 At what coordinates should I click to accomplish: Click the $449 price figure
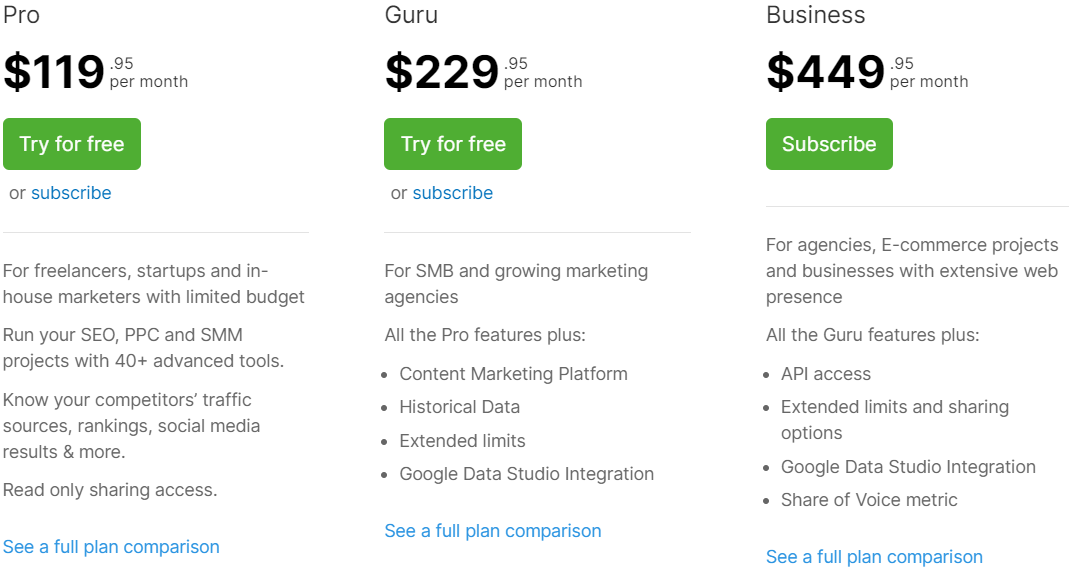point(825,72)
